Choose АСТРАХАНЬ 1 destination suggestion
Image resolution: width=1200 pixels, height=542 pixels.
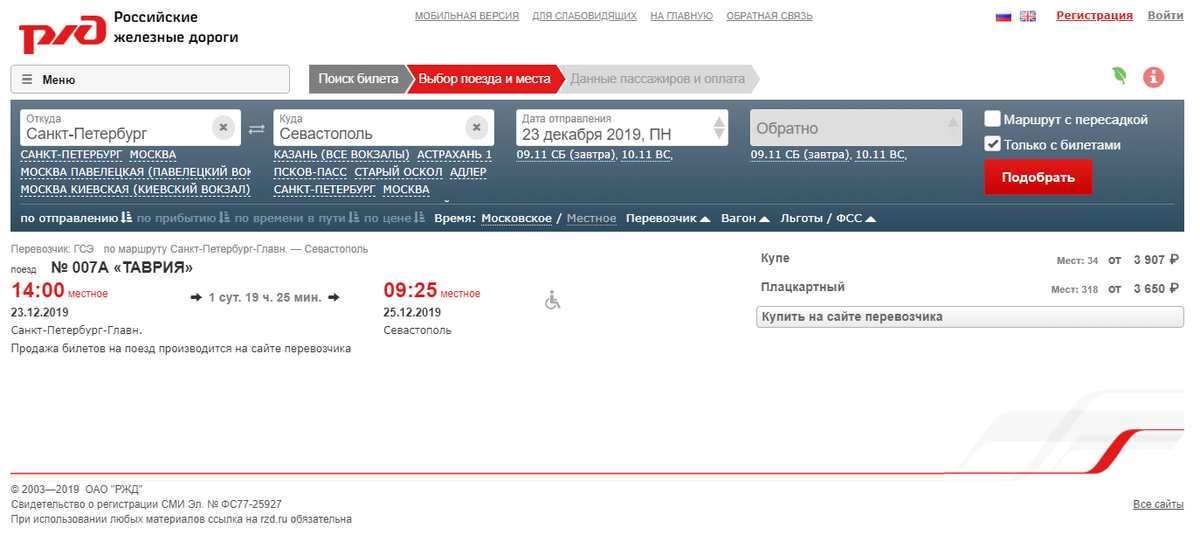click(x=455, y=155)
